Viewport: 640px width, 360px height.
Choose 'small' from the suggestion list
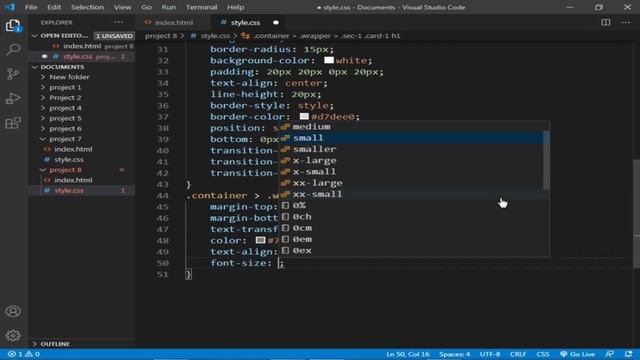click(411, 138)
